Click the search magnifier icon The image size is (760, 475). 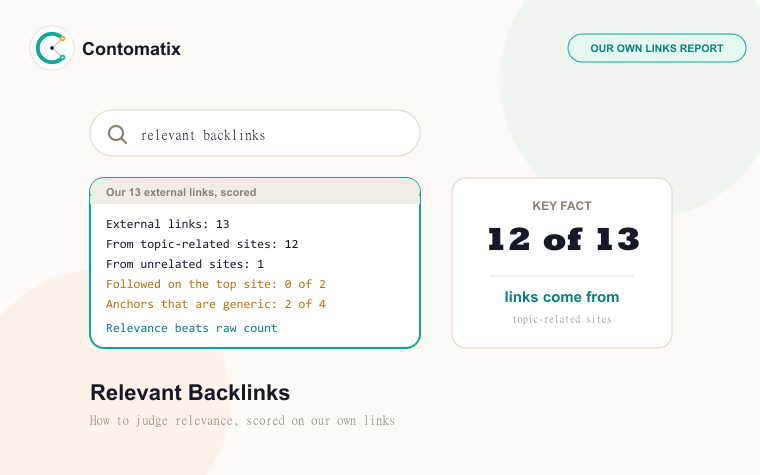117,134
